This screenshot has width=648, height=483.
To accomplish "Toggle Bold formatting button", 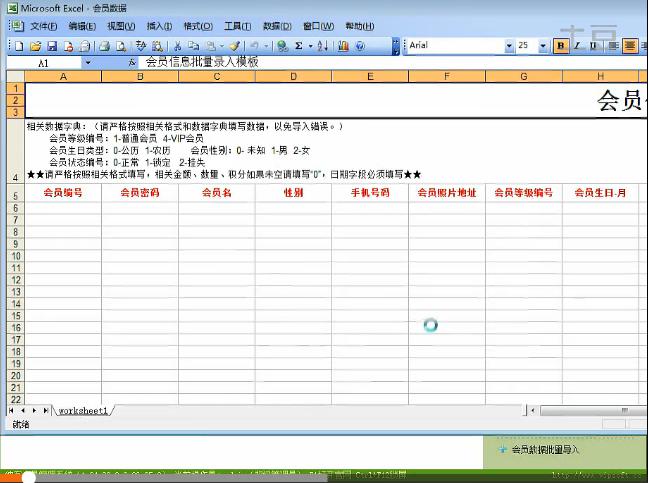I will [561, 46].
